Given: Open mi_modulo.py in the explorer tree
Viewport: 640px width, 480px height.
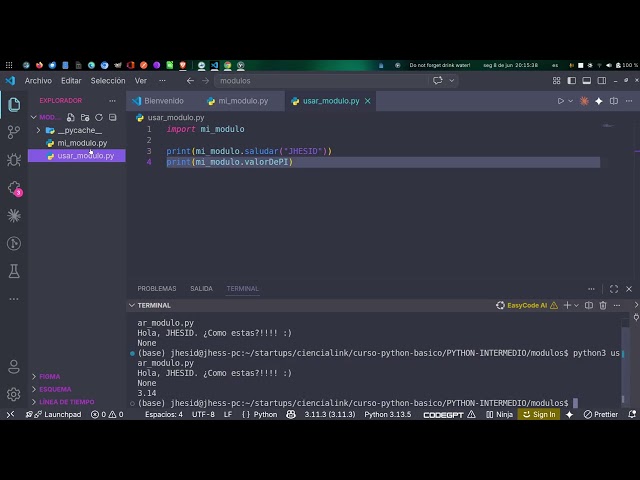Looking at the screenshot, I should click(82, 143).
